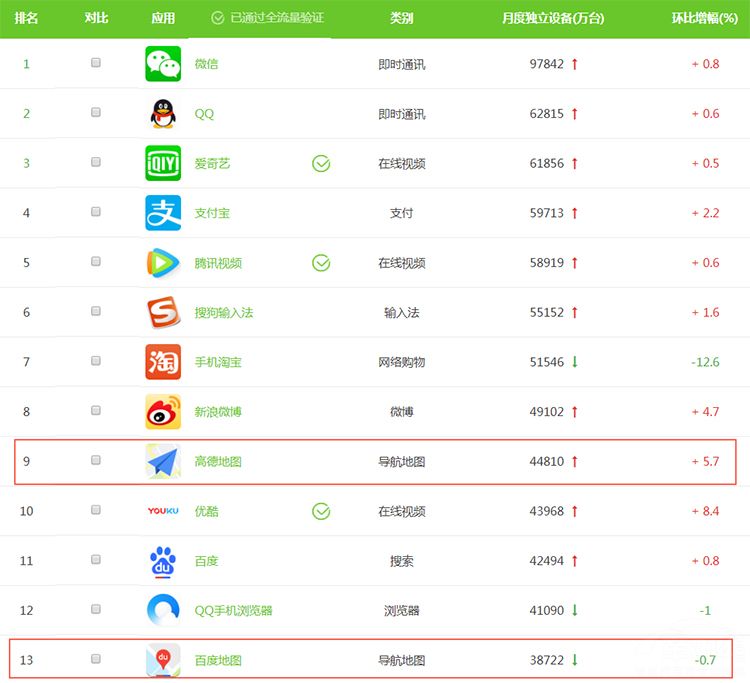Image resolution: width=750 pixels, height=683 pixels.
Task: Click the Sina Weibo icon
Action: click(163, 411)
